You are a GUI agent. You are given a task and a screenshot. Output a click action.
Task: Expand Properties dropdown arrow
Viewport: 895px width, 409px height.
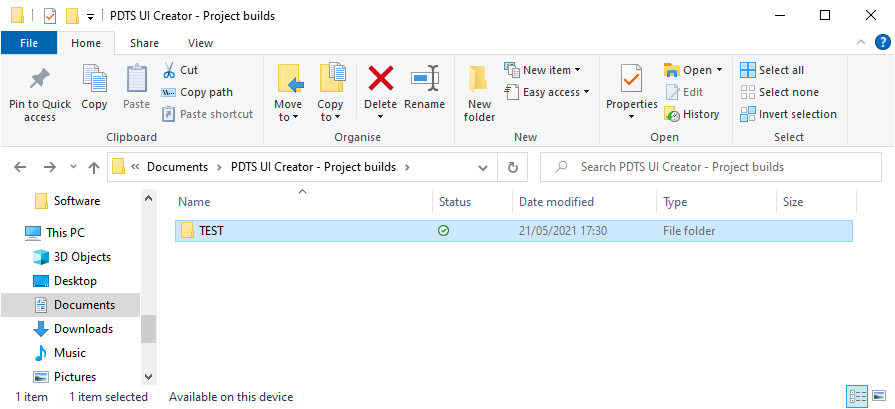[631, 117]
